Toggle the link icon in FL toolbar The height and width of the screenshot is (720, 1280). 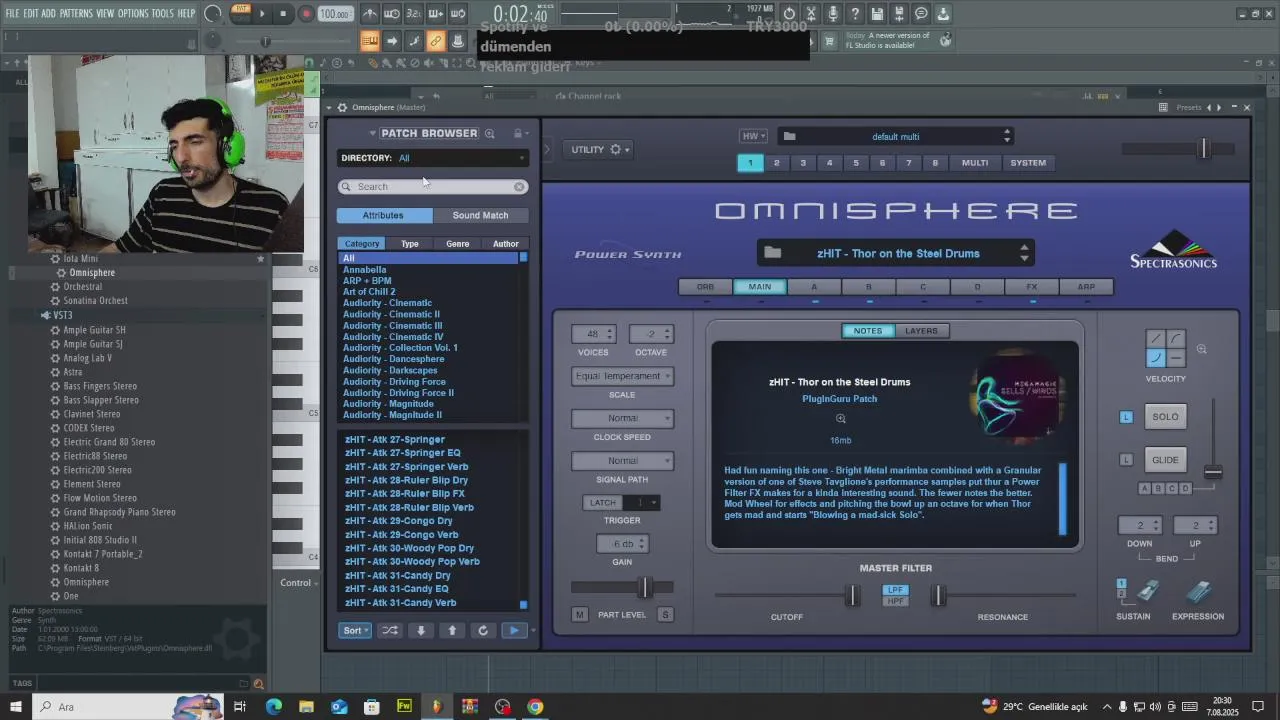point(435,41)
